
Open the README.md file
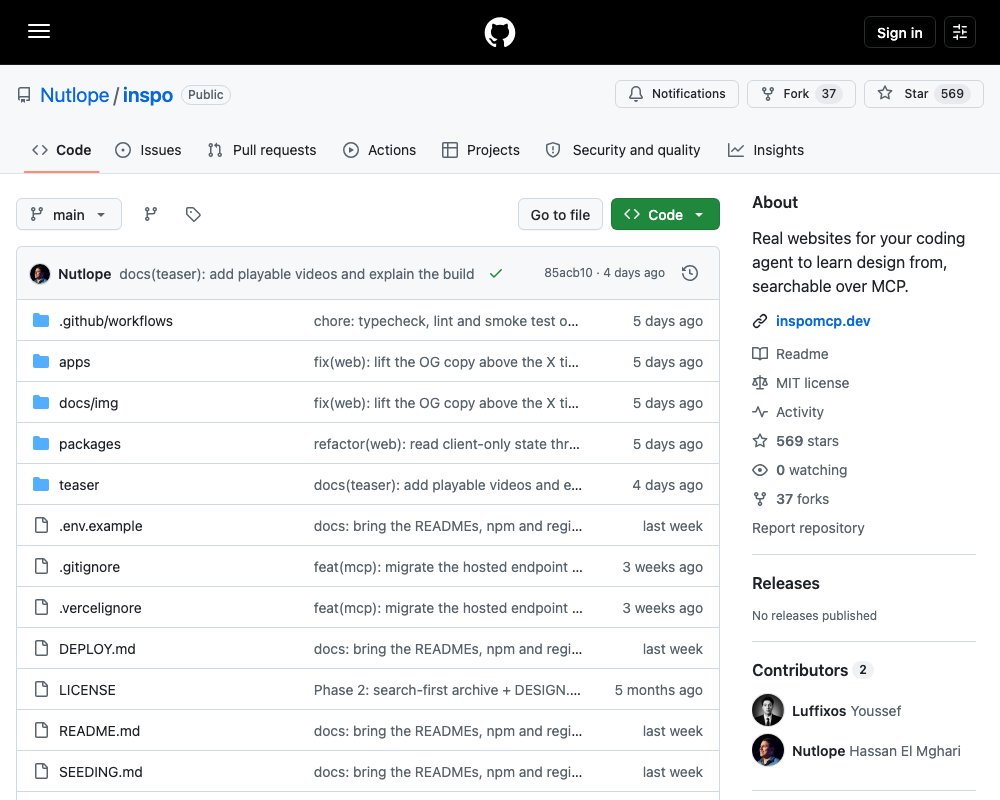tap(99, 730)
